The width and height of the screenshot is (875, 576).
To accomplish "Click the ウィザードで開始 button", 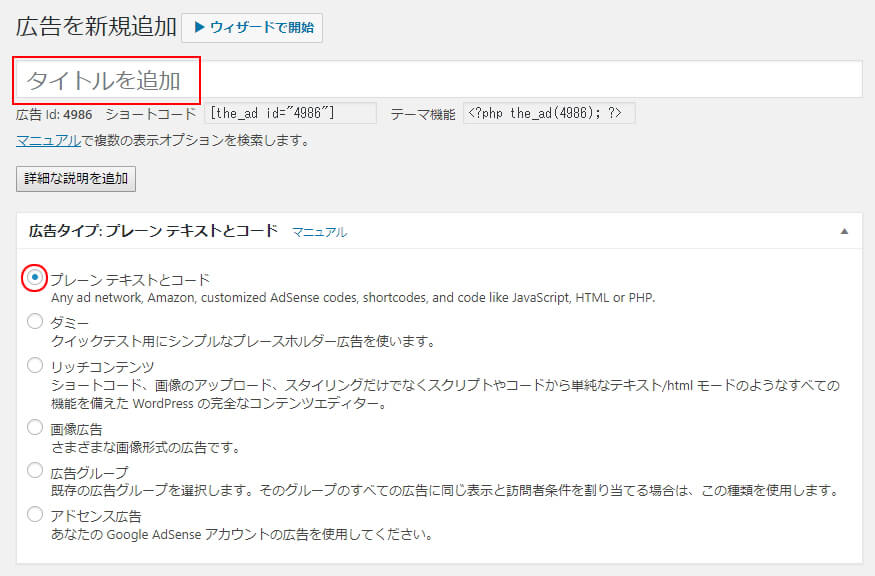I will click(x=252, y=27).
